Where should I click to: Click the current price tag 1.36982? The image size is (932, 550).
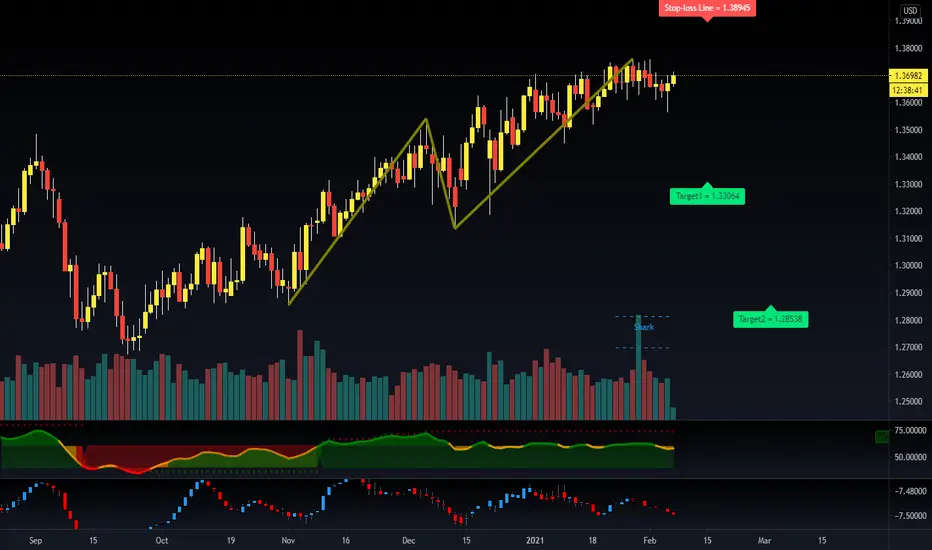(x=908, y=76)
